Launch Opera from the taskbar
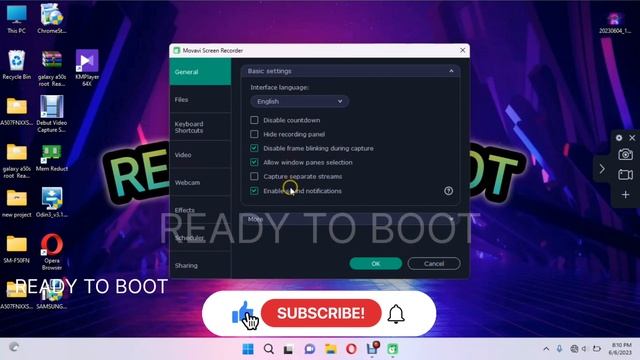This screenshot has width=640, height=360. point(351,349)
